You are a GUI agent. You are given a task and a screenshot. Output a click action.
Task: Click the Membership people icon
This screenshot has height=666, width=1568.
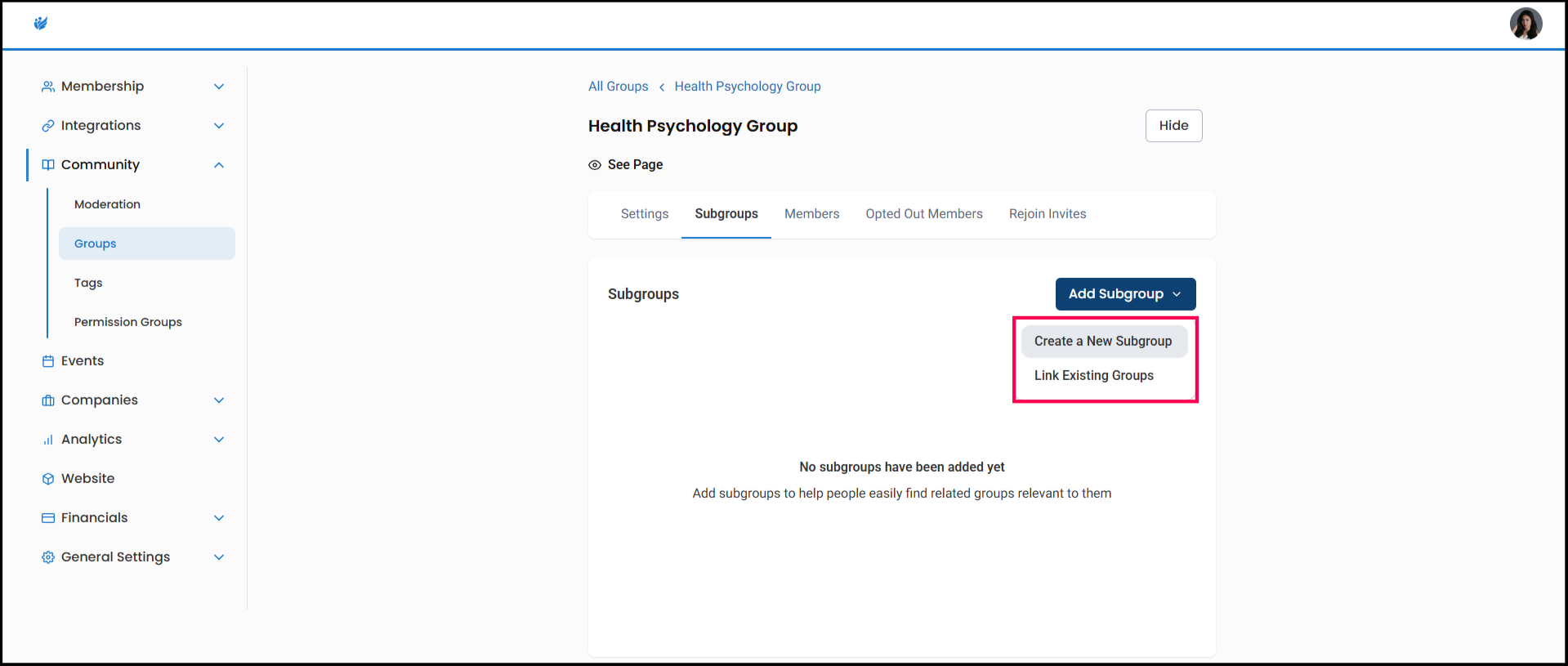coord(48,87)
